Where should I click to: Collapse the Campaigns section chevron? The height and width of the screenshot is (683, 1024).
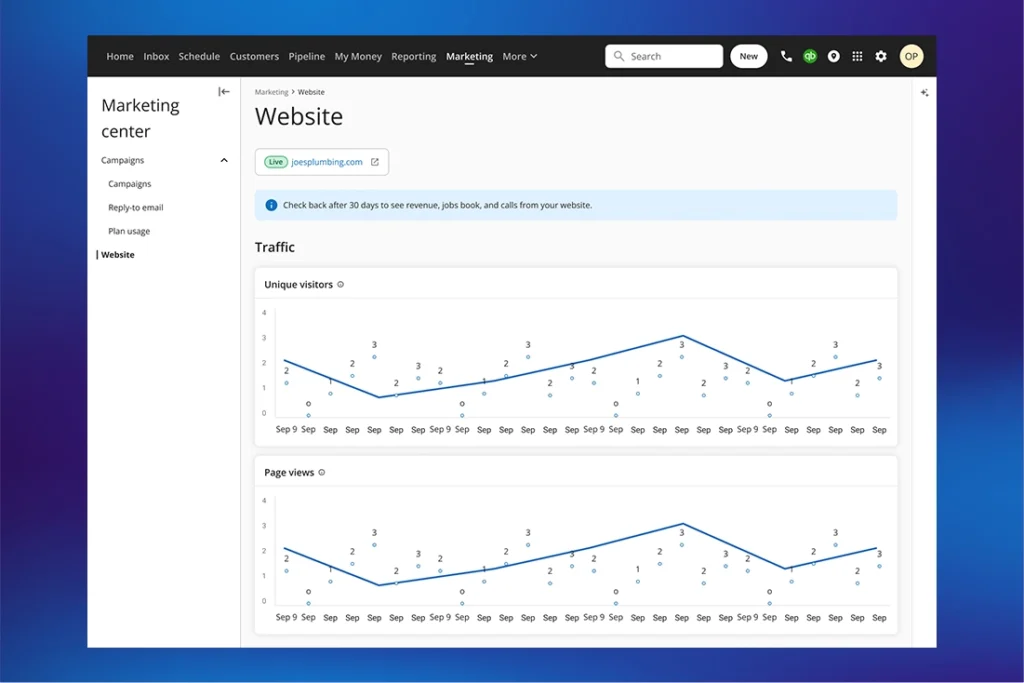223,160
